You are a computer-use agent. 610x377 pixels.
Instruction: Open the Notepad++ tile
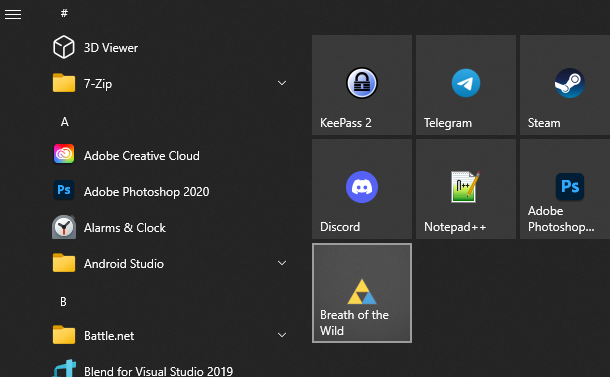pyautogui.click(x=466, y=189)
